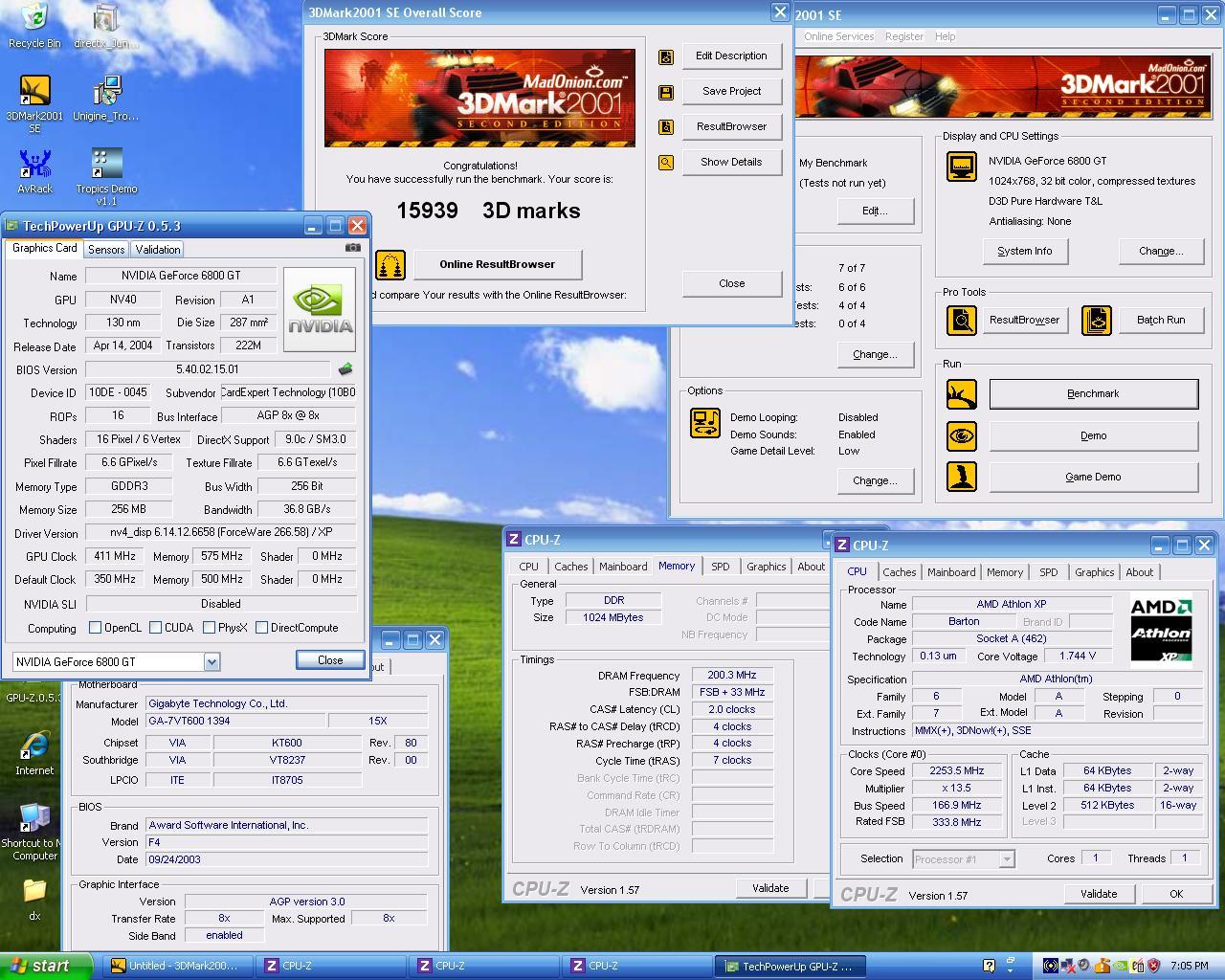This screenshot has width=1225, height=980.
Task: Launch the AvRack desktop shortcut
Action: (34, 171)
